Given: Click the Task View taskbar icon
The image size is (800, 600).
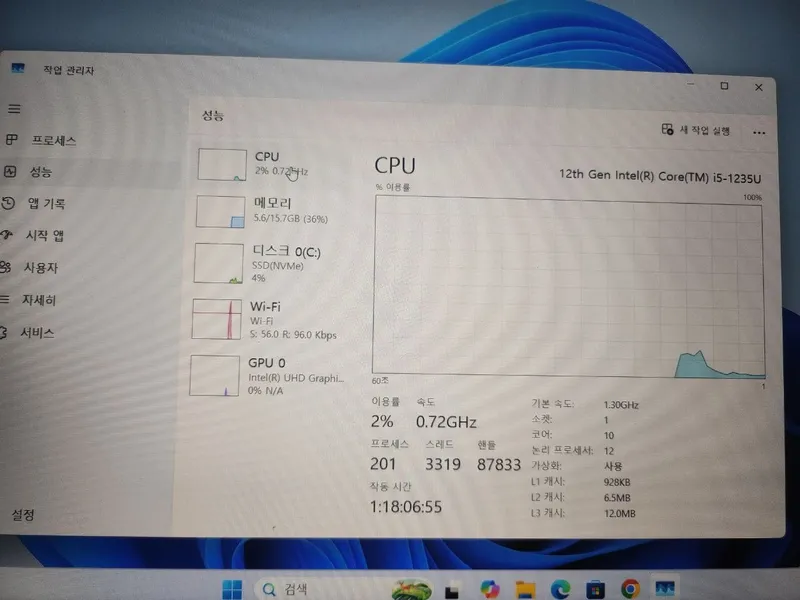Looking at the screenshot, I should click(452, 590).
